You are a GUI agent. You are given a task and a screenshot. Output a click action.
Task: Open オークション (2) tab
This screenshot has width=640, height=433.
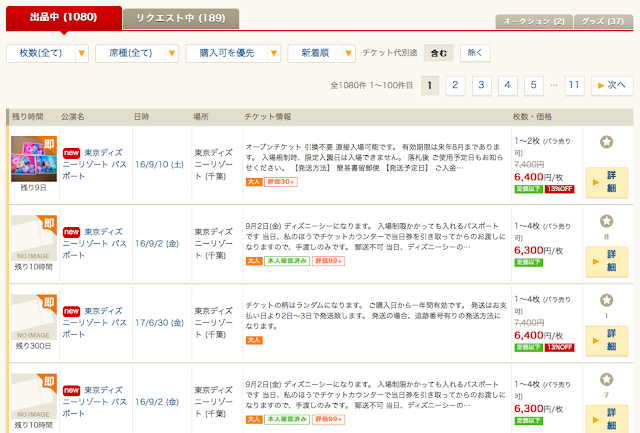(534, 22)
